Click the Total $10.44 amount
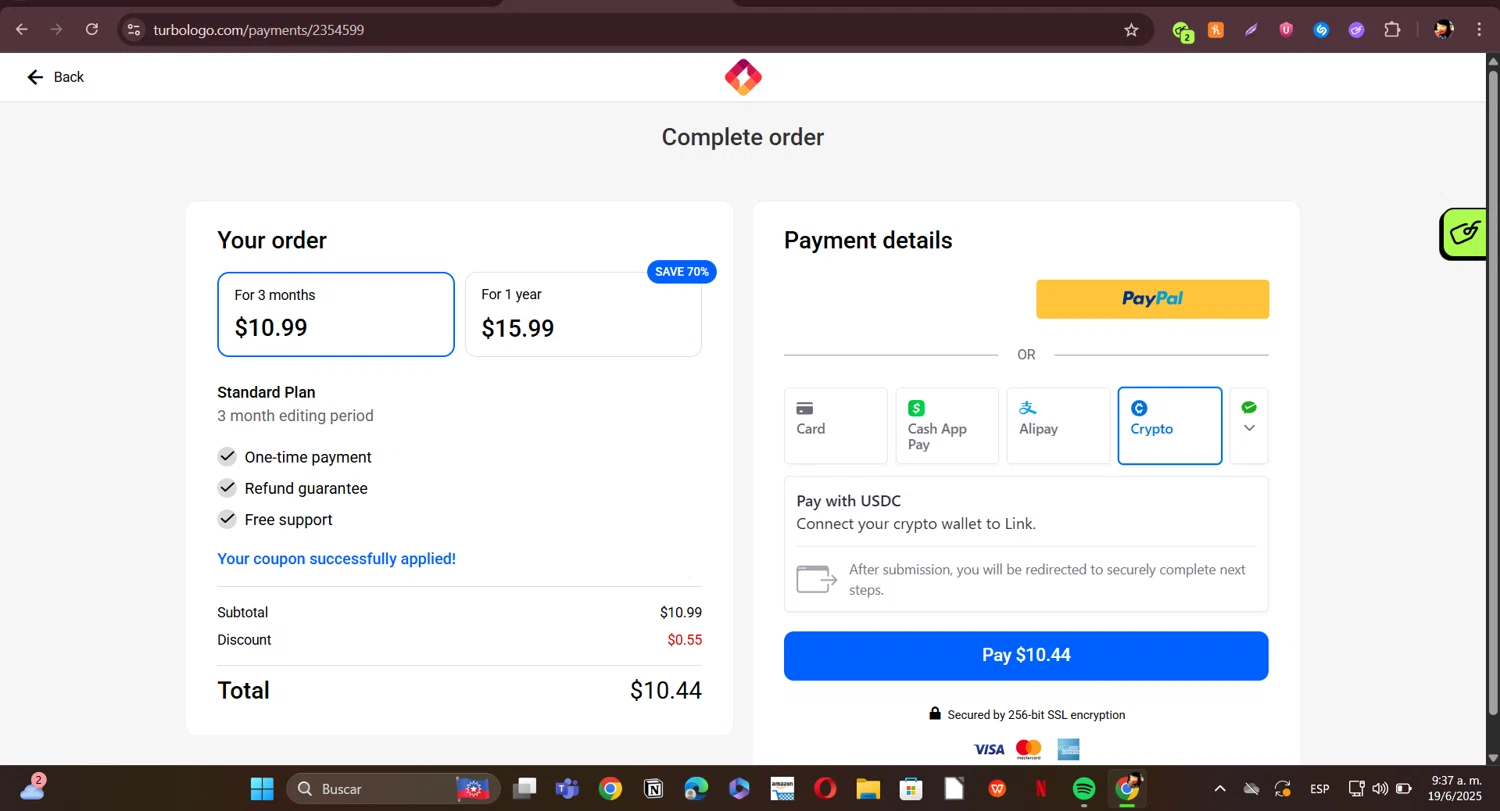1500x811 pixels. pos(666,690)
